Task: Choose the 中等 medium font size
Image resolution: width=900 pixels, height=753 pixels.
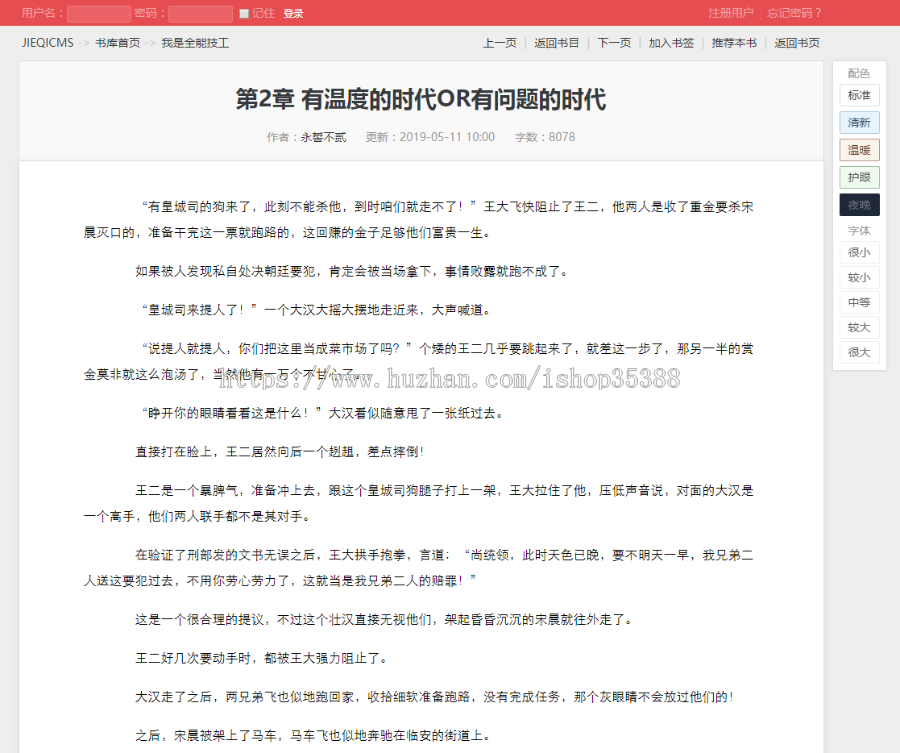Action: click(x=858, y=302)
